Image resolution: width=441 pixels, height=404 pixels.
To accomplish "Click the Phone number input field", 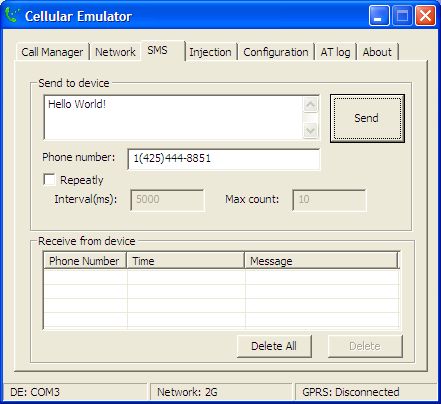I will [224, 159].
